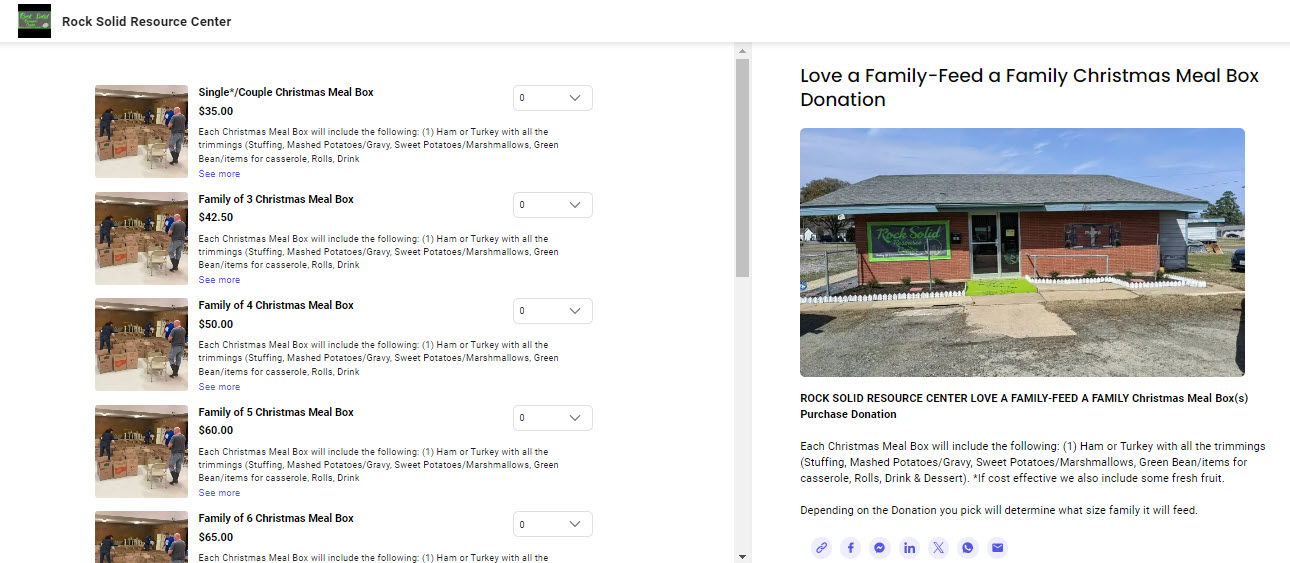1290x563 pixels.
Task: Open quantity dropdown for Family of 5 box
Action: click(553, 418)
